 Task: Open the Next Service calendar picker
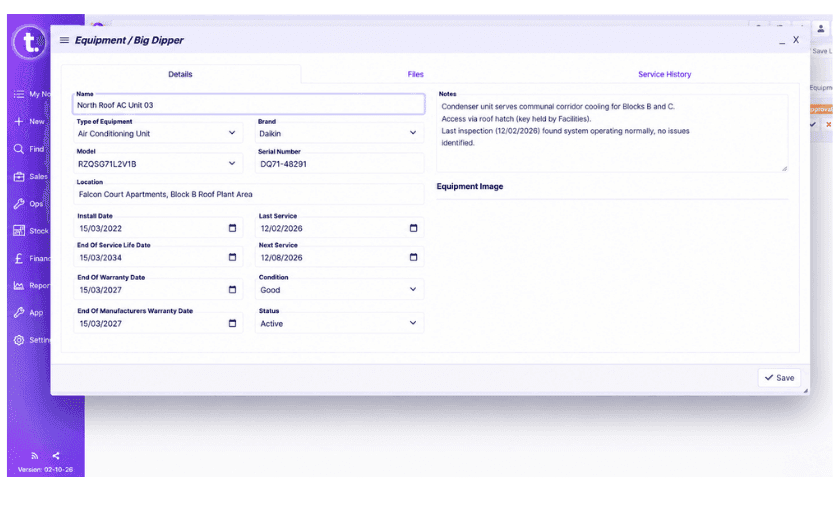click(414, 257)
